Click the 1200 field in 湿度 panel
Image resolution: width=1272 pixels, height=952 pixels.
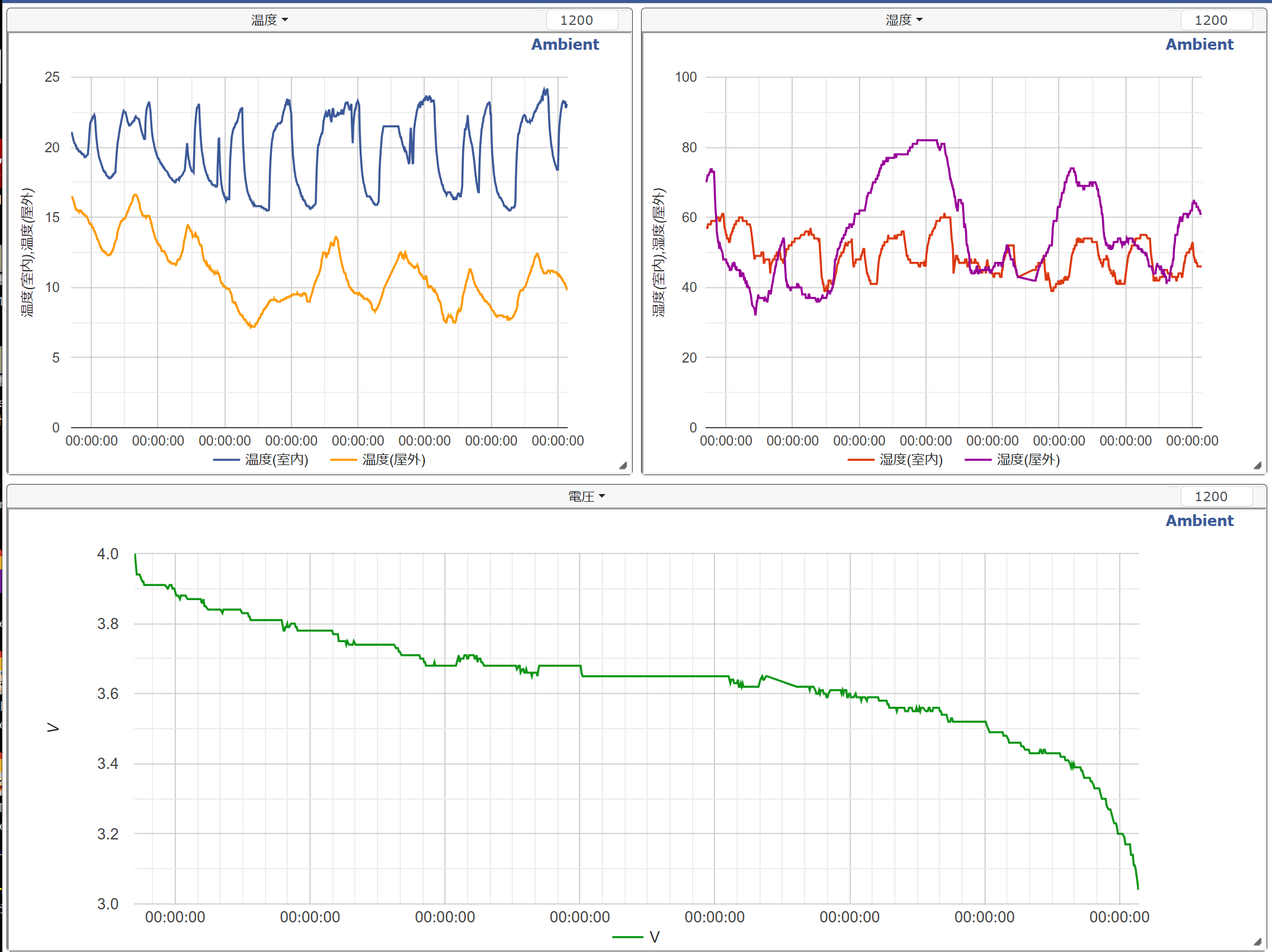[1216, 20]
